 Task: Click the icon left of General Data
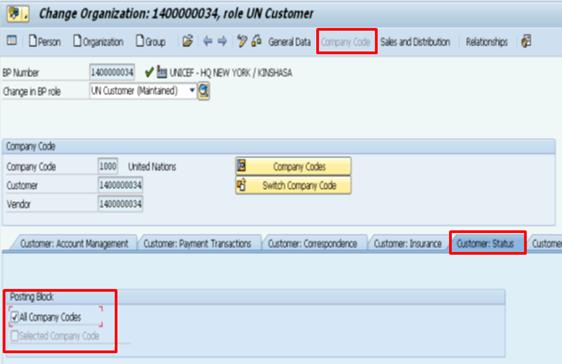pyautogui.click(x=256, y=41)
